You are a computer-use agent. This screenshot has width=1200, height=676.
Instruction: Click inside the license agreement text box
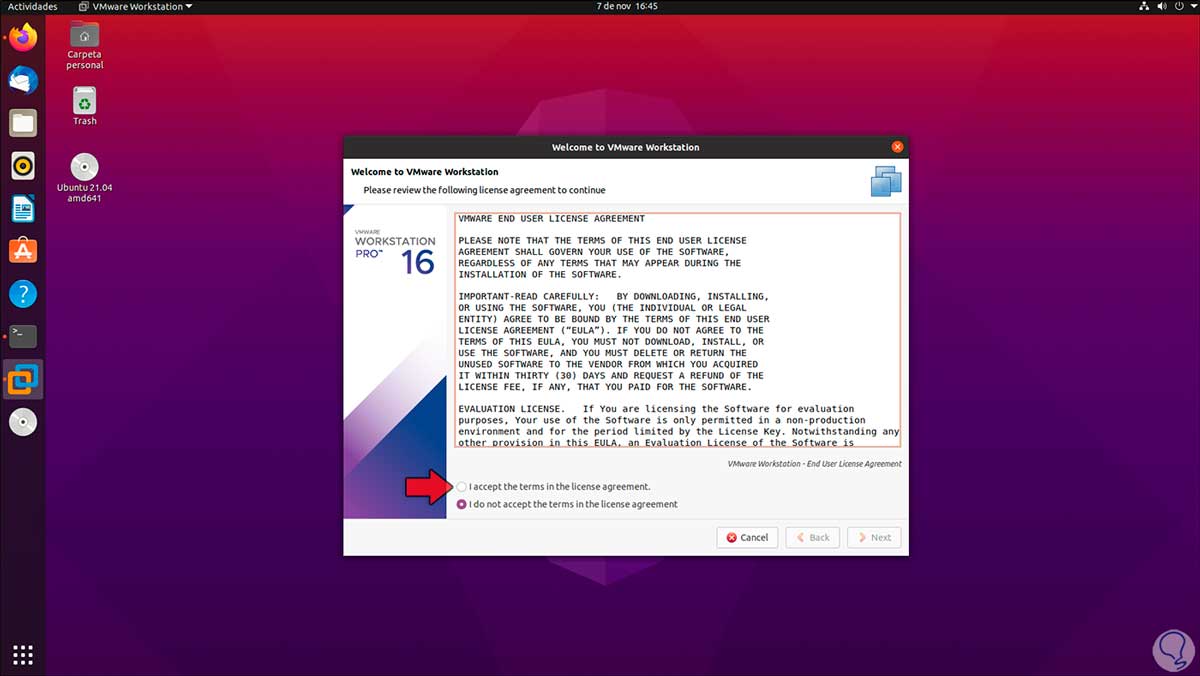coord(678,329)
